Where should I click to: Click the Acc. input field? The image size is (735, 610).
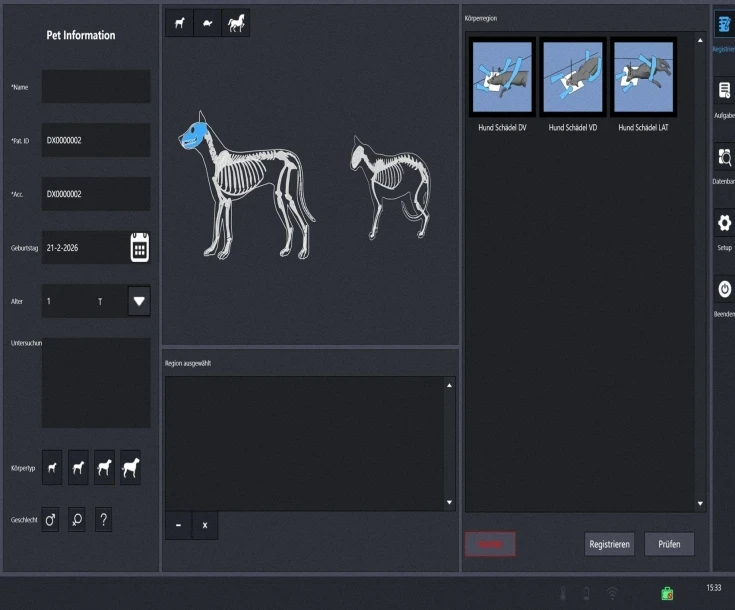coord(96,194)
